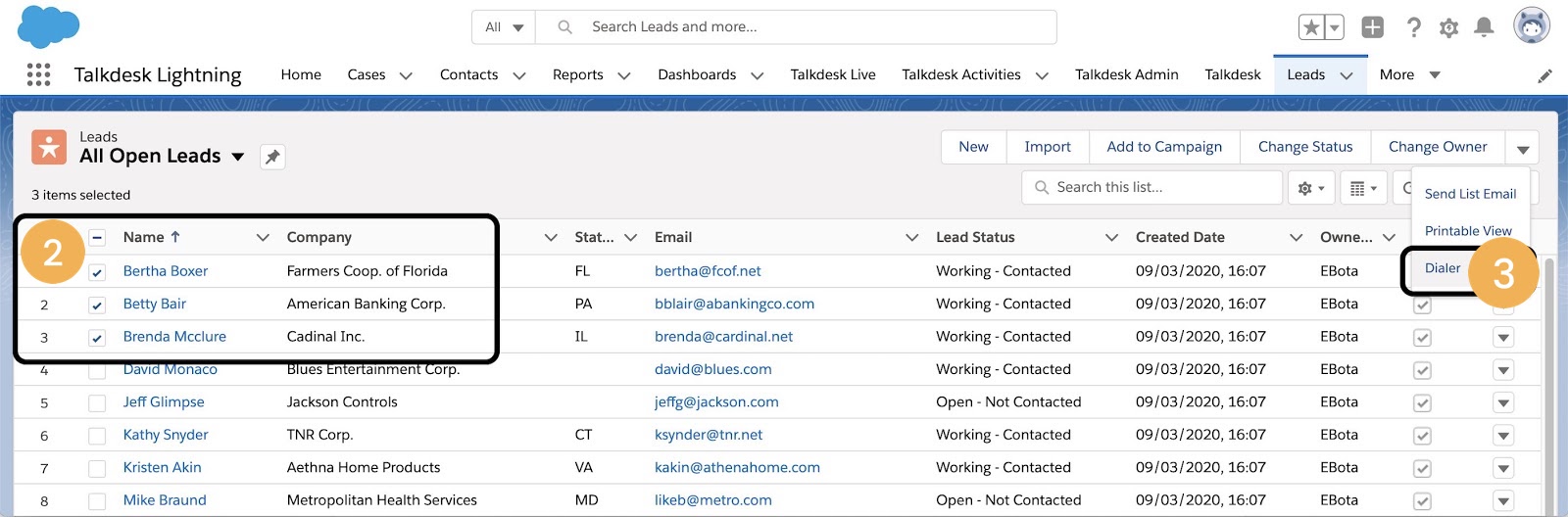Expand Talkdesk Activities tab chevron
Image resolution: width=1568 pixels, height=517 pixels.
(1042, 75)
